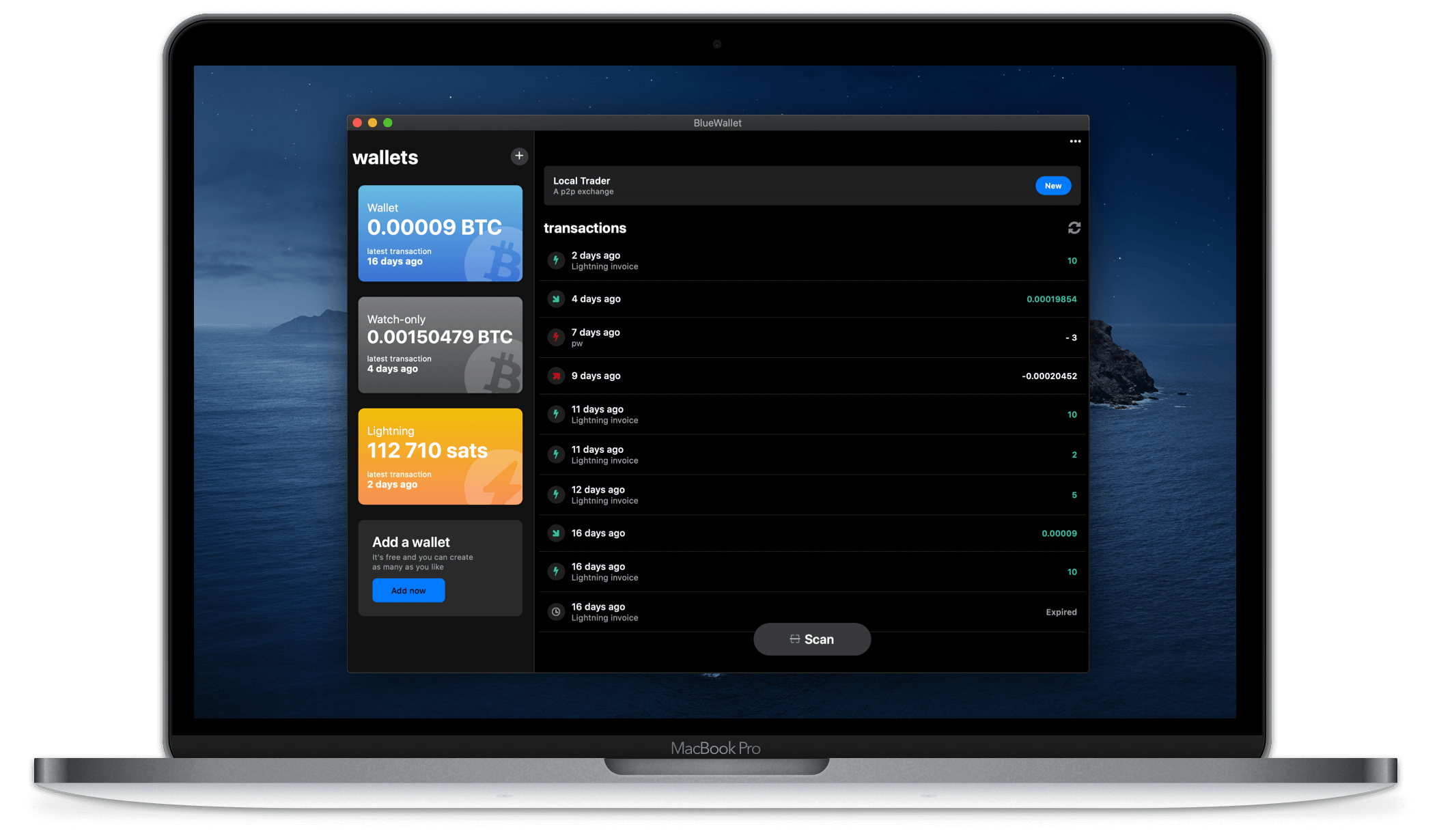Click the add wallet plus icon
The height and width of the screenshot is (840, 1437).
(518, 155)
